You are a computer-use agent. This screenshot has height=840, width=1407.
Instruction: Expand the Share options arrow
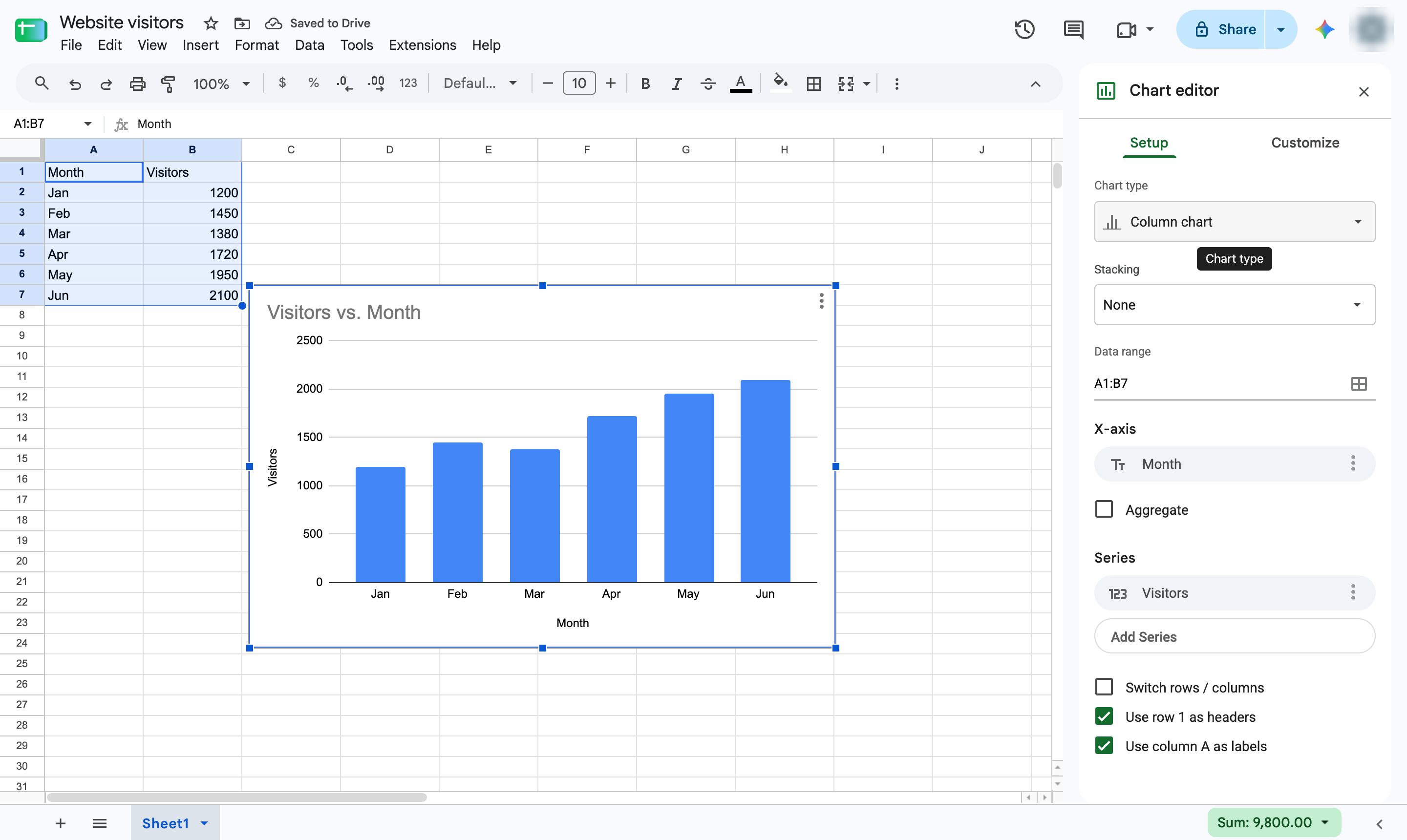tap(1281, 29)
